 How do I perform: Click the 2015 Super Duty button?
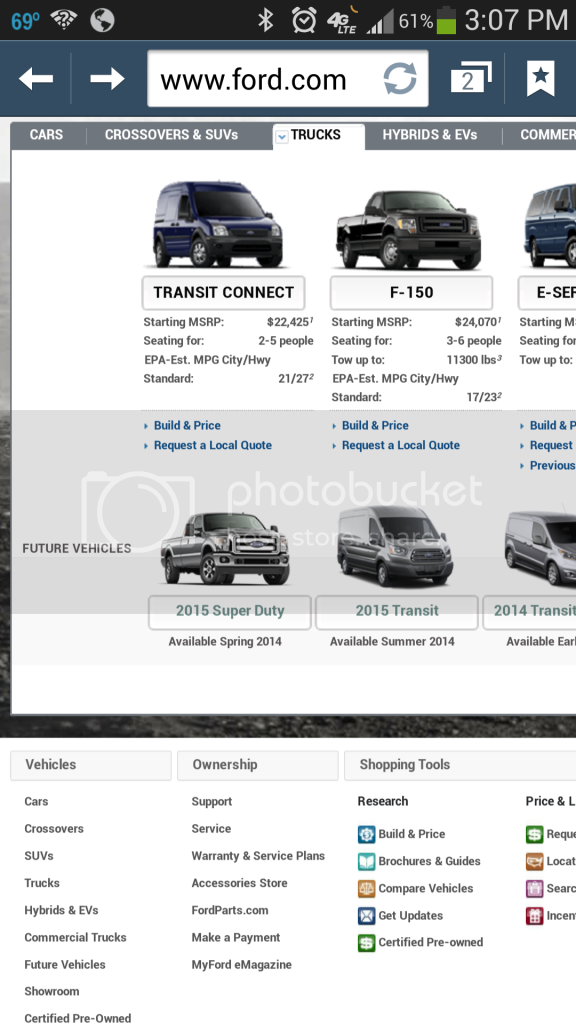230,612
